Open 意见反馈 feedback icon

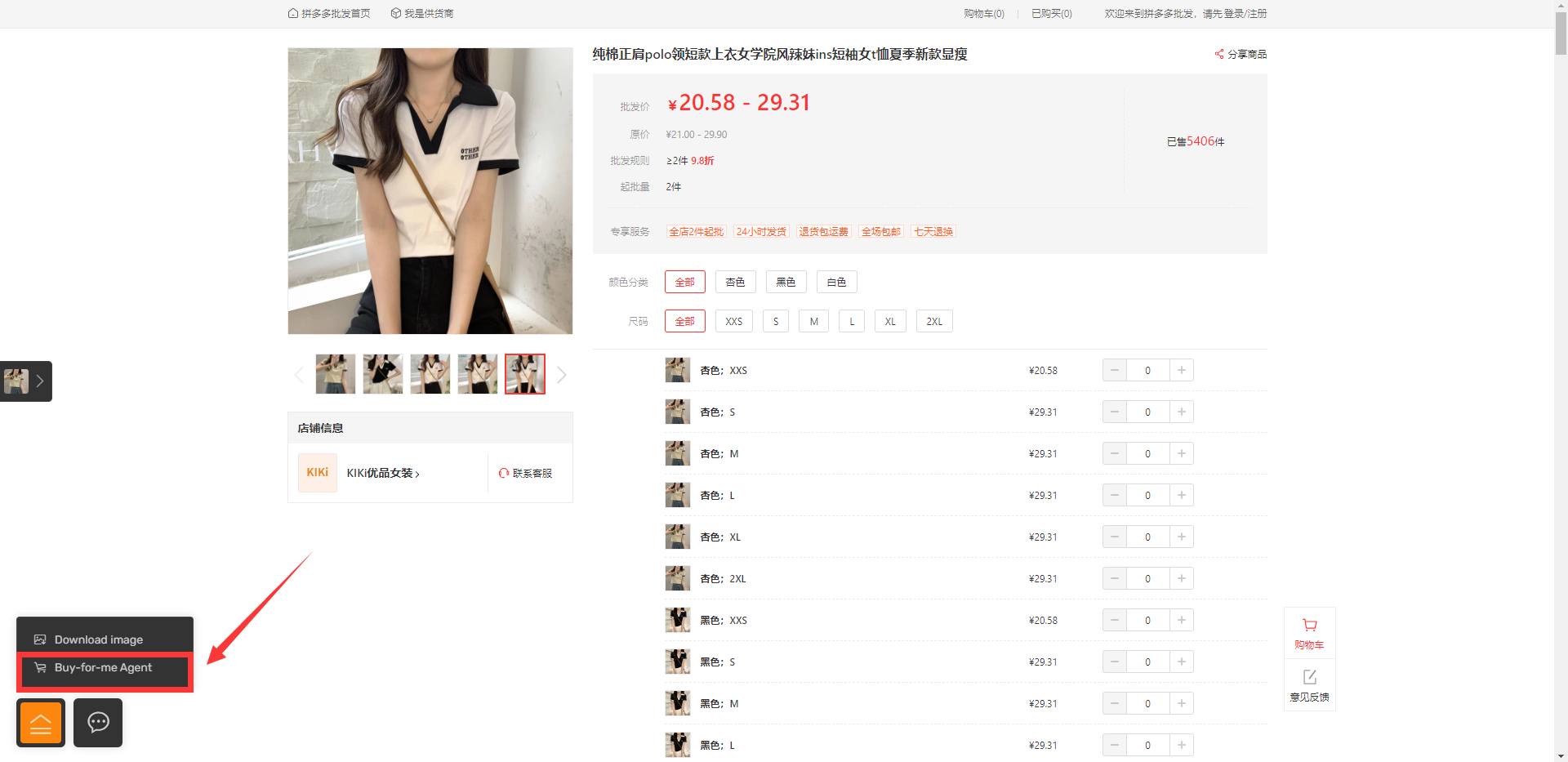point(1309,685)
